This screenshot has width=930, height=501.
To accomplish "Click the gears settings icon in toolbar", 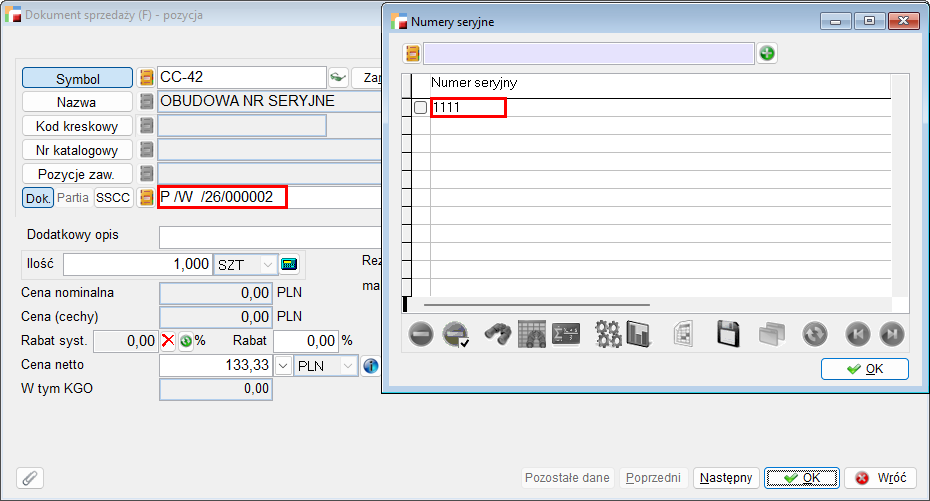I will coord(608,334).
